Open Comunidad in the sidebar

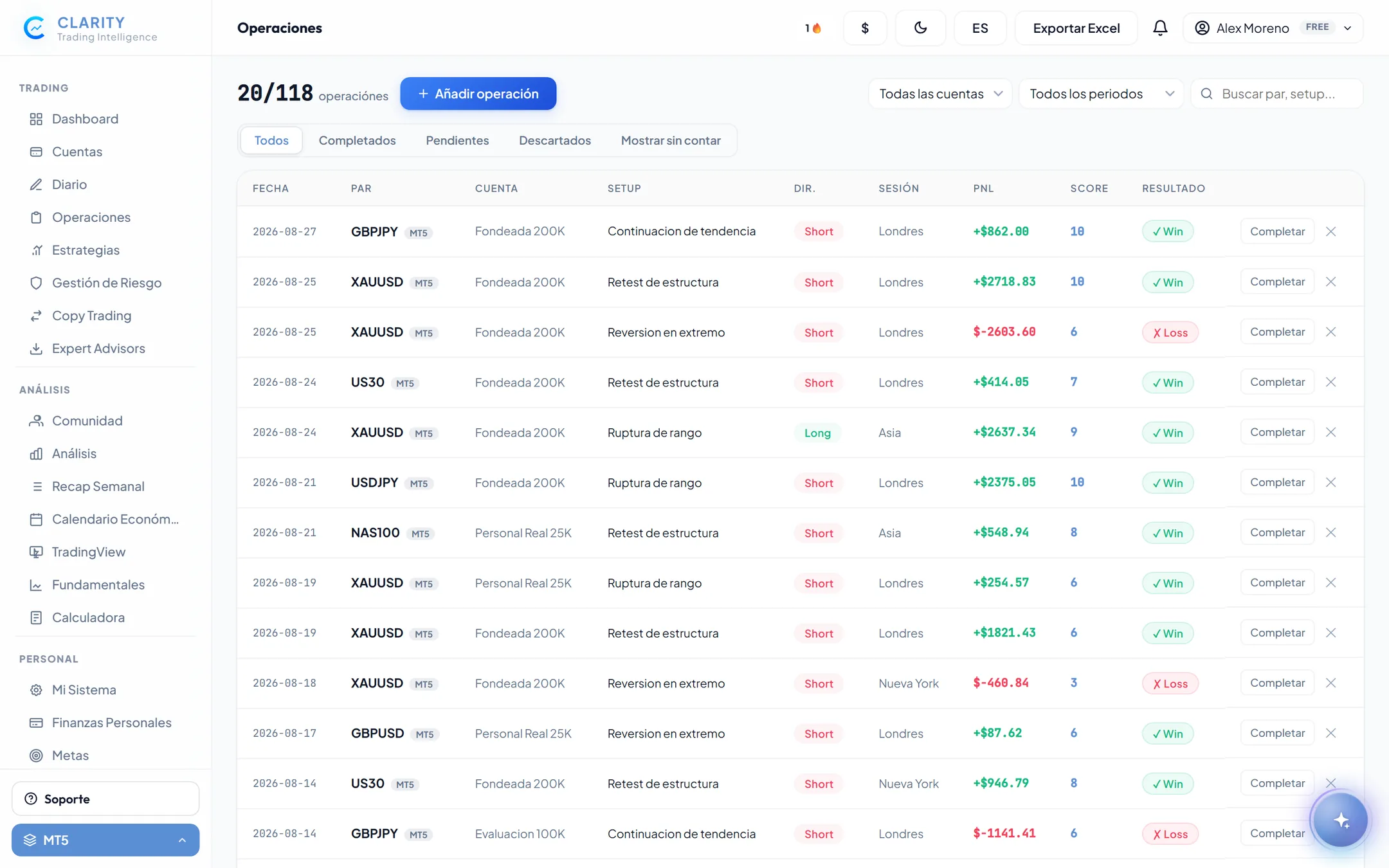tap(87, 420)
